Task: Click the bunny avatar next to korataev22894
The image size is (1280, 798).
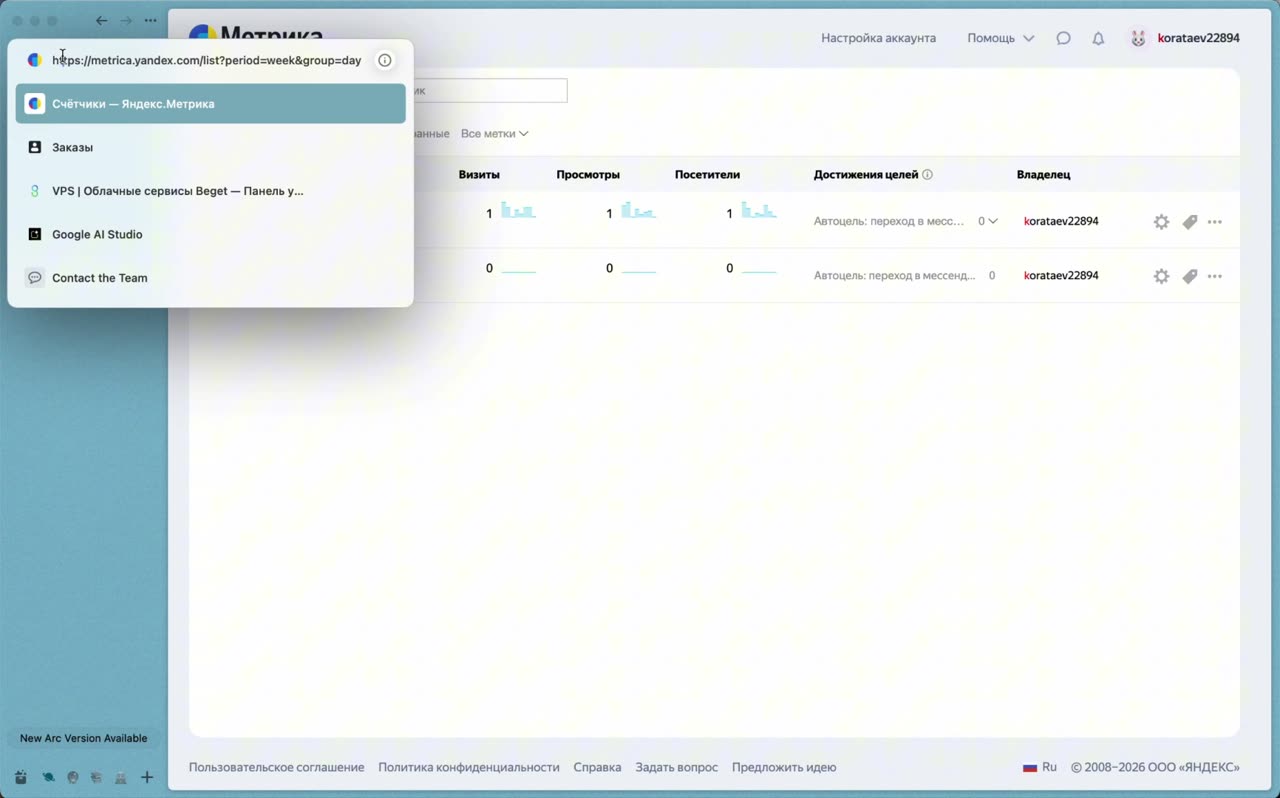Action: pos(1138,38)
